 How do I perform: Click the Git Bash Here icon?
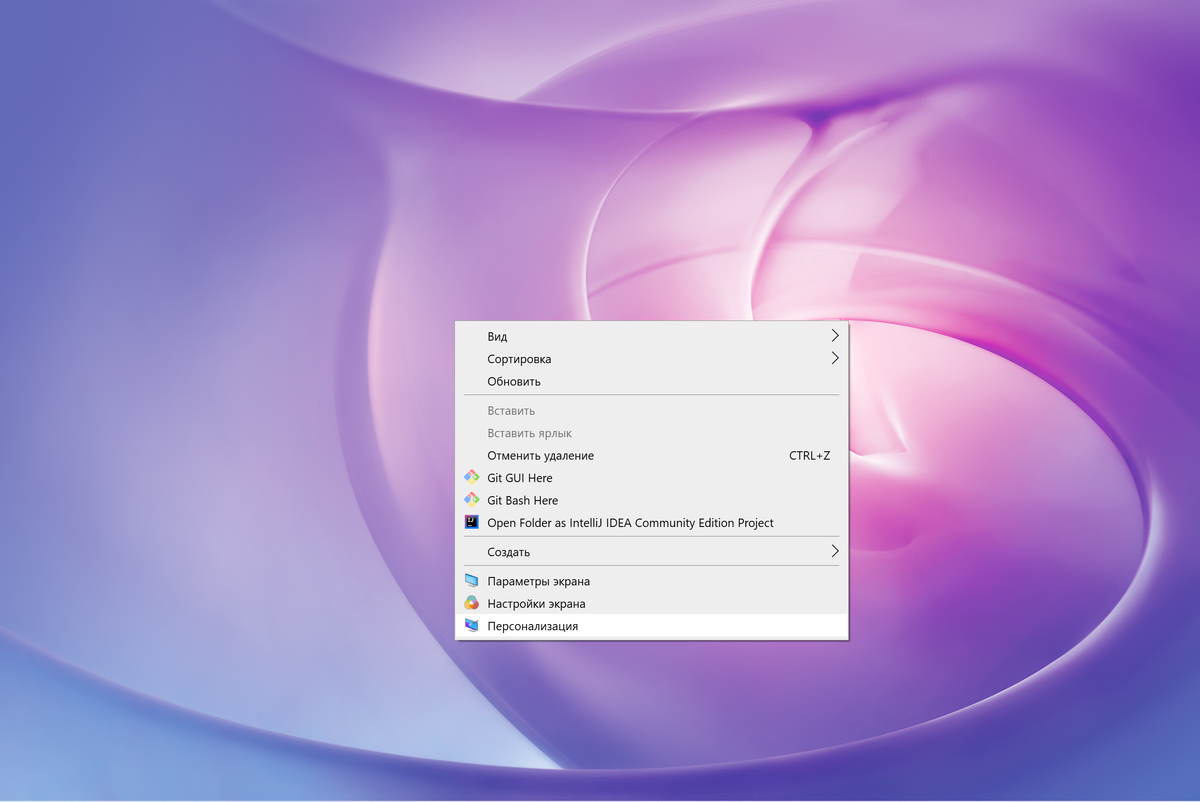pos(472,500)
